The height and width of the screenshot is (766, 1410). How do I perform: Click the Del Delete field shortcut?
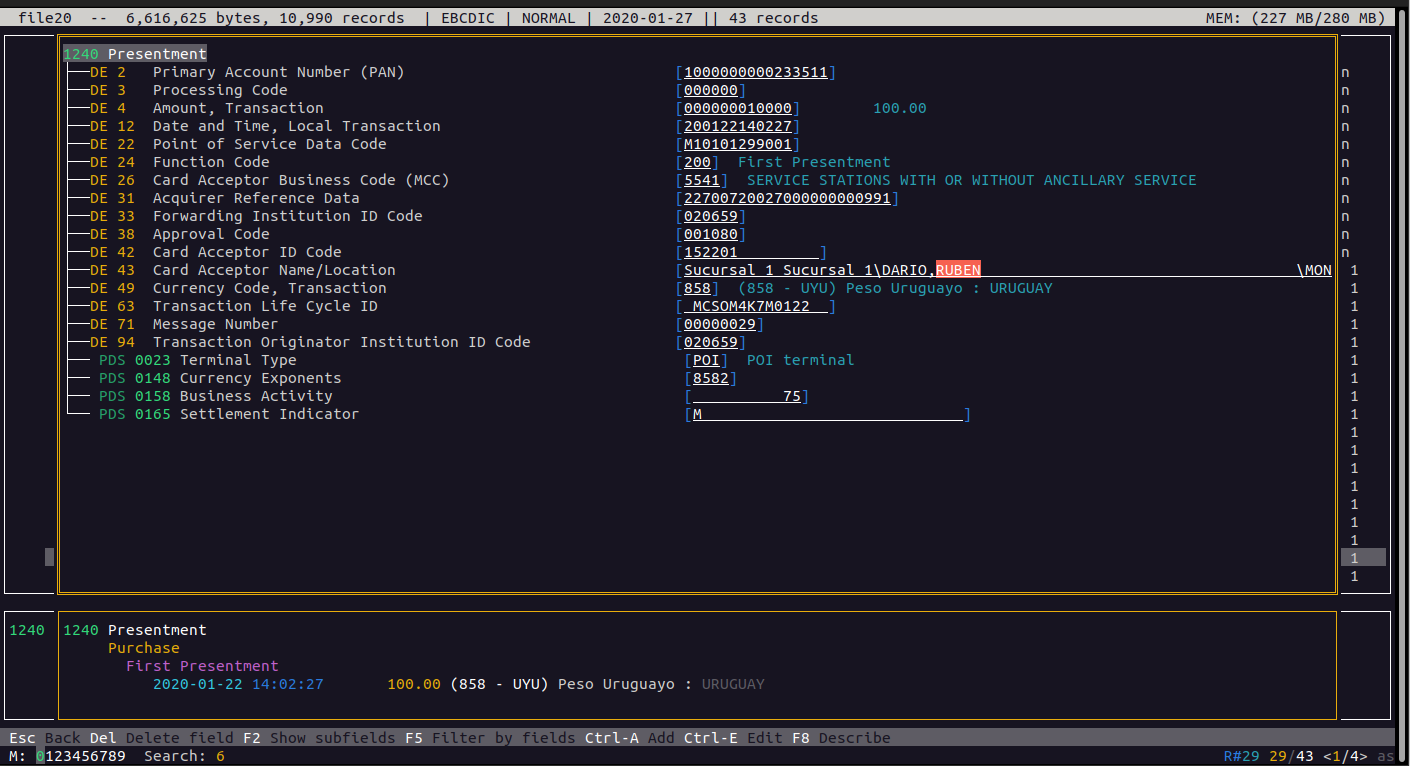coord(161,738)
